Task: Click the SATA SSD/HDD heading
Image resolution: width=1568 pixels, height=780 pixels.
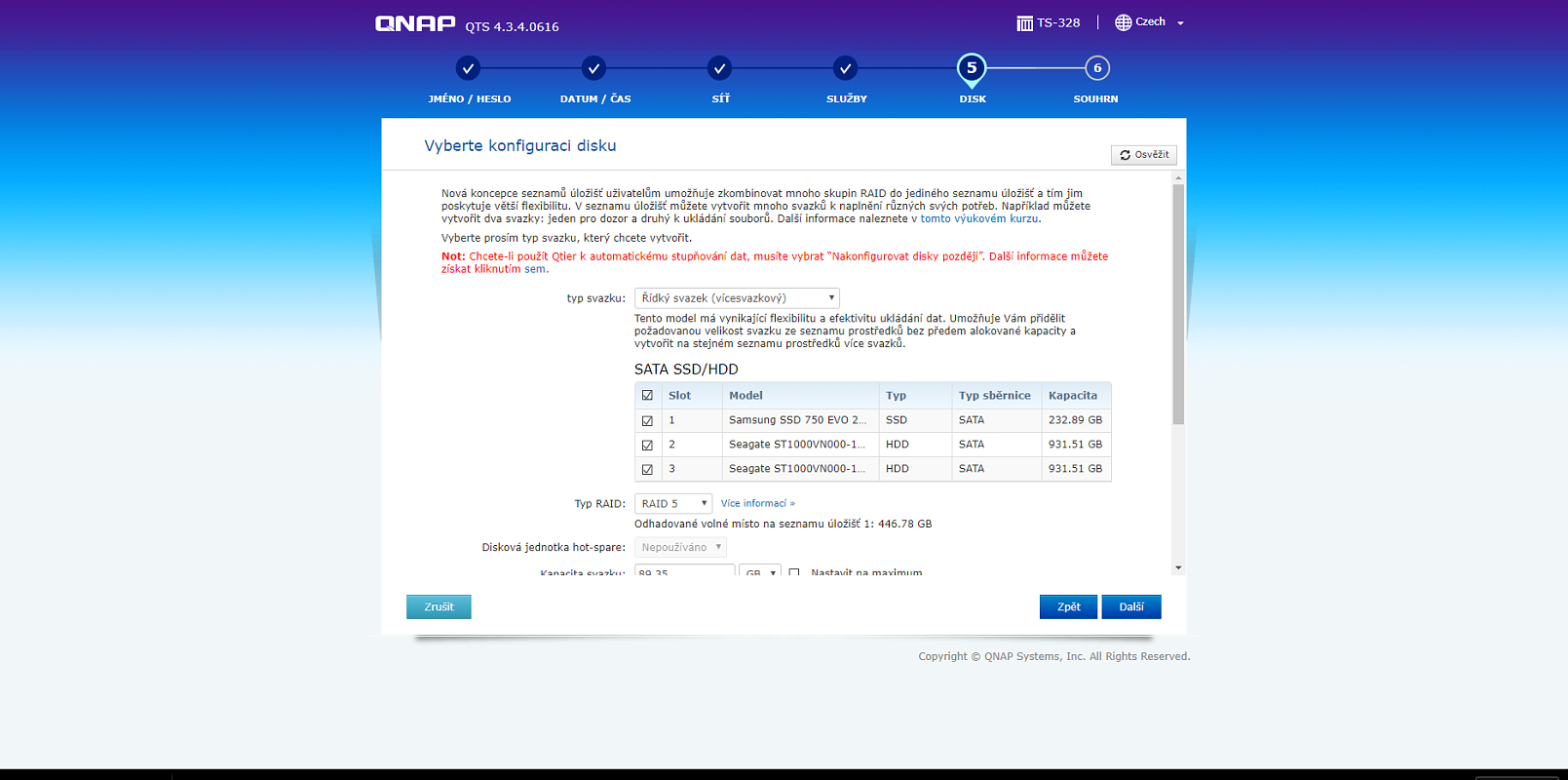Action: click(x=686, y=370)
